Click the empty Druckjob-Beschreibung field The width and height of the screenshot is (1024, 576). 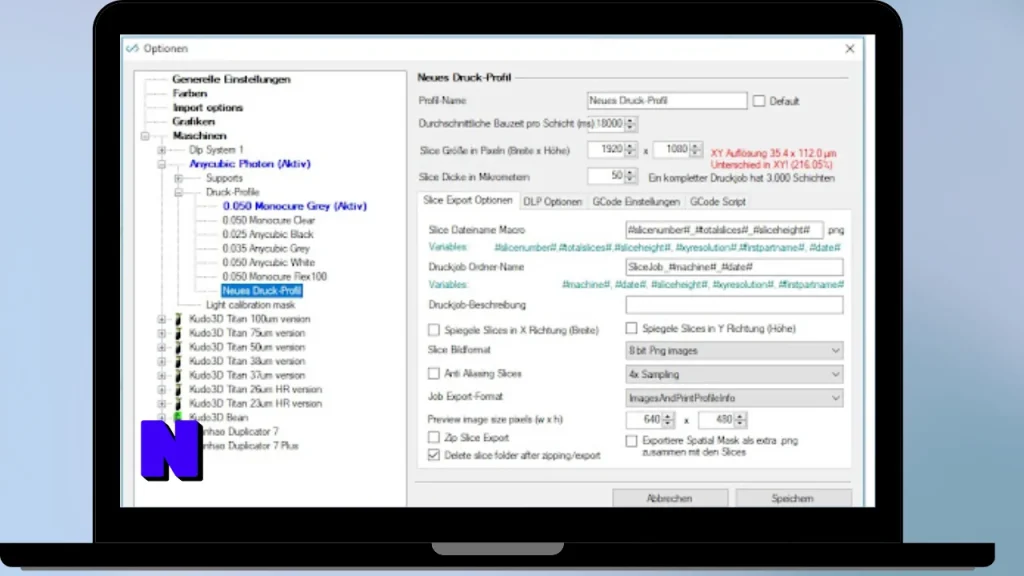pos(734,304)
